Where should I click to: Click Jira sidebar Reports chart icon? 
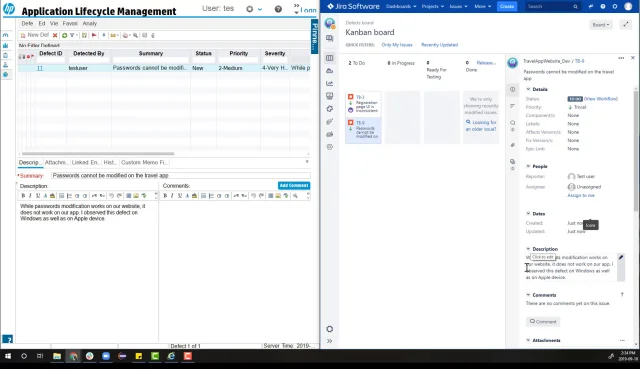coord(330,83)
